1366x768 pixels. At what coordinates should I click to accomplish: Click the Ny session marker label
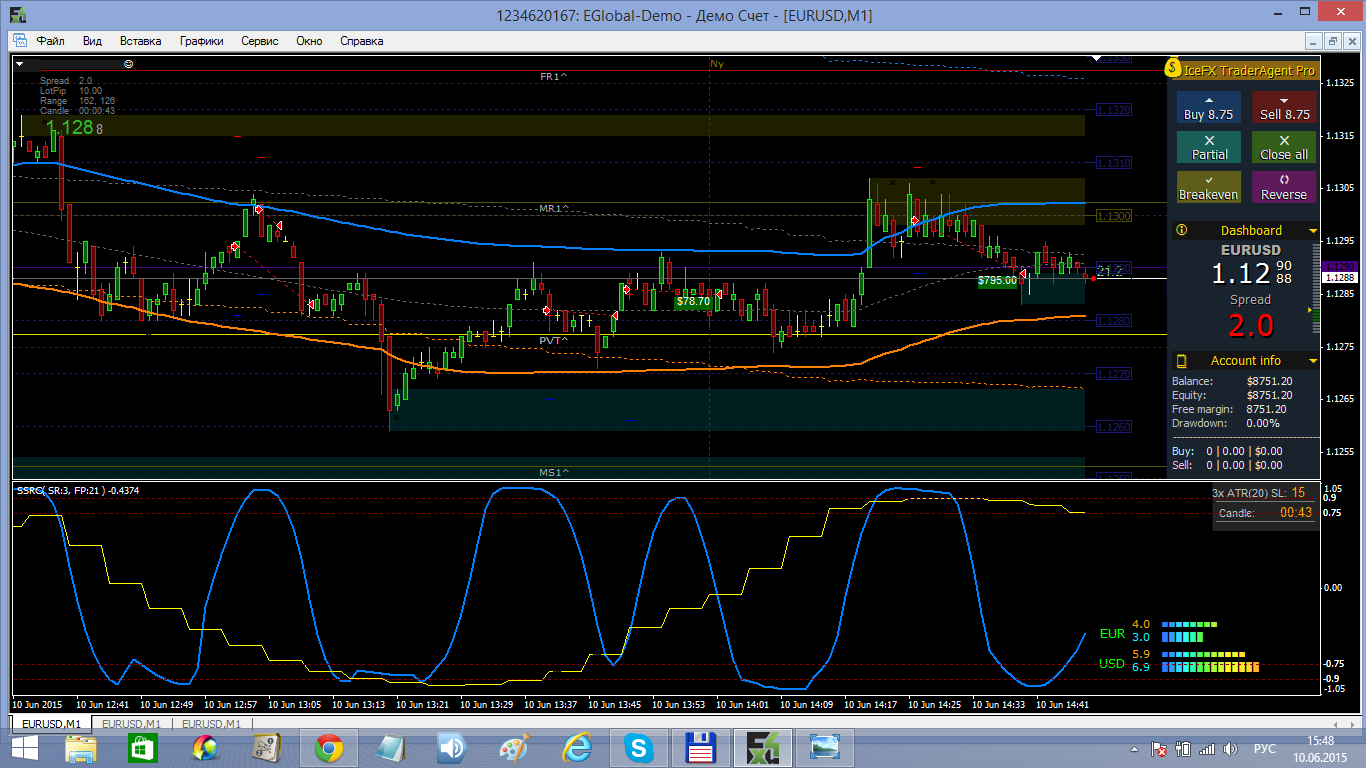tap(716, 63)
